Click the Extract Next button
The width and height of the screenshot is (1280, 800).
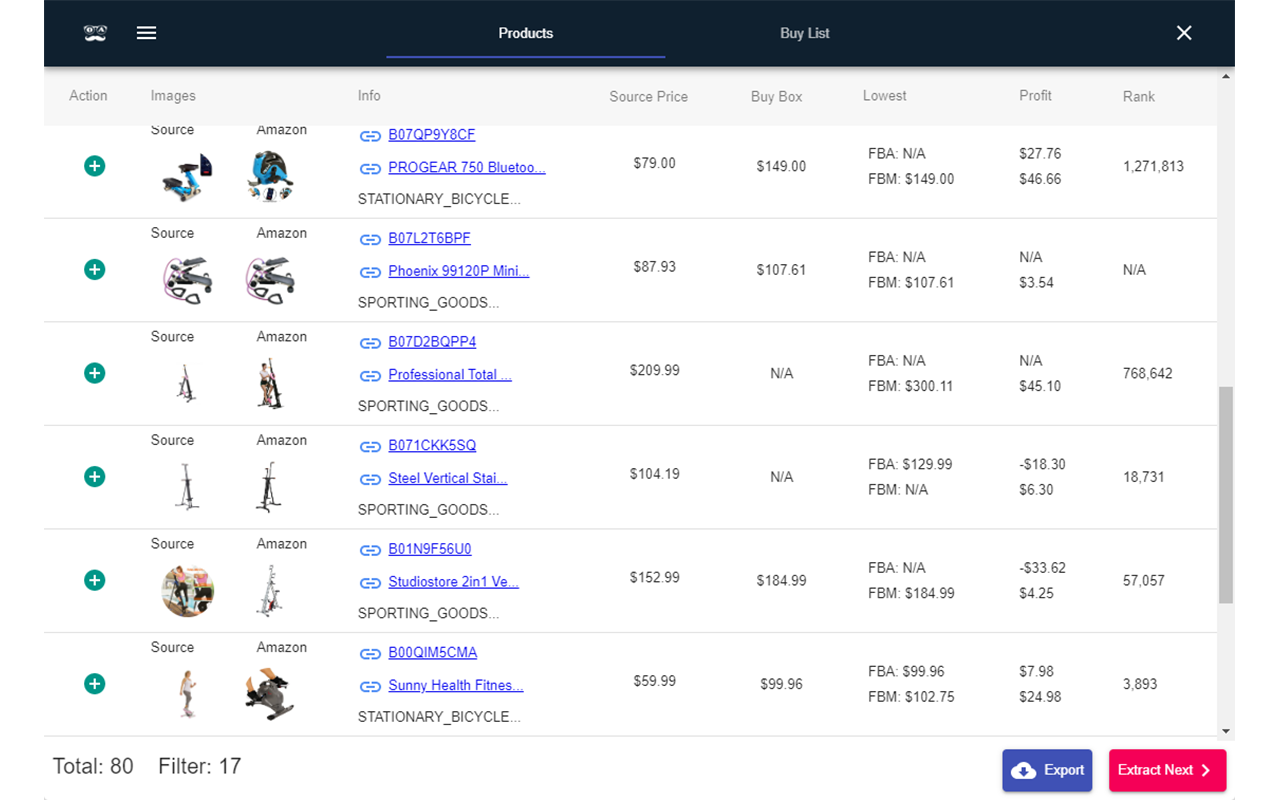tap(1167, 770)
